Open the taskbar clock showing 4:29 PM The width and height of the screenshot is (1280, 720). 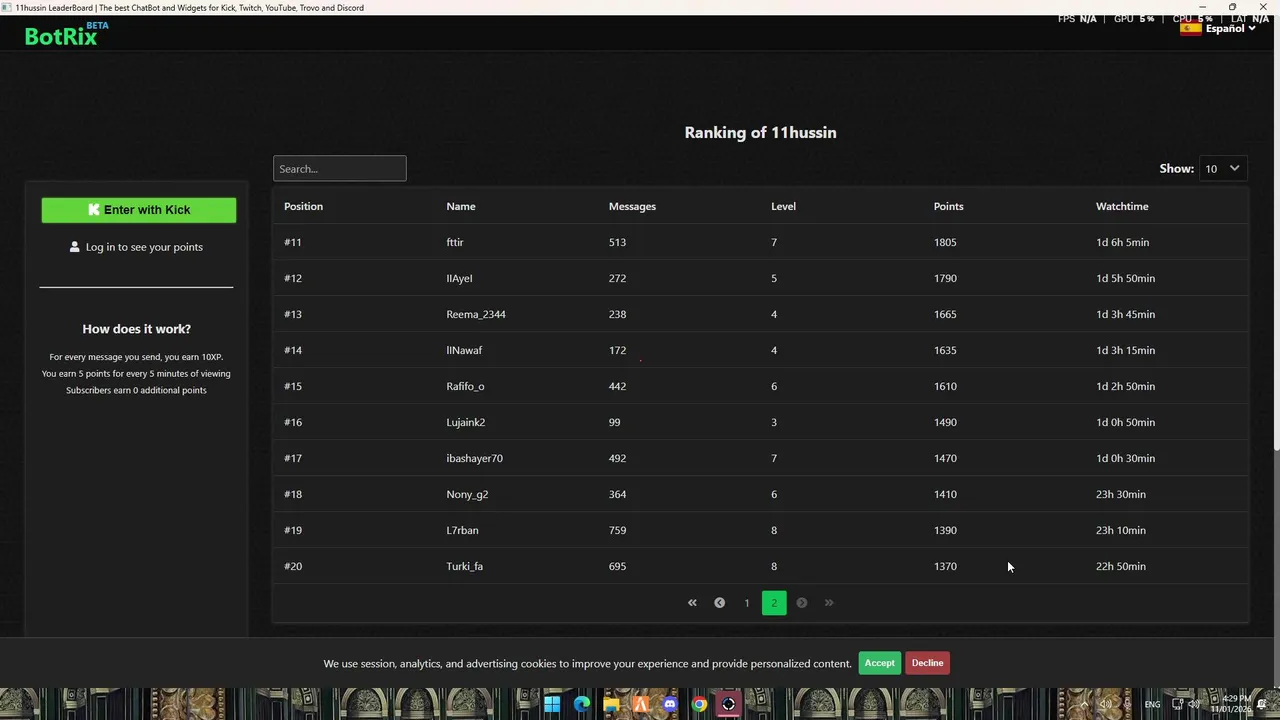(x=1229, y=704)
